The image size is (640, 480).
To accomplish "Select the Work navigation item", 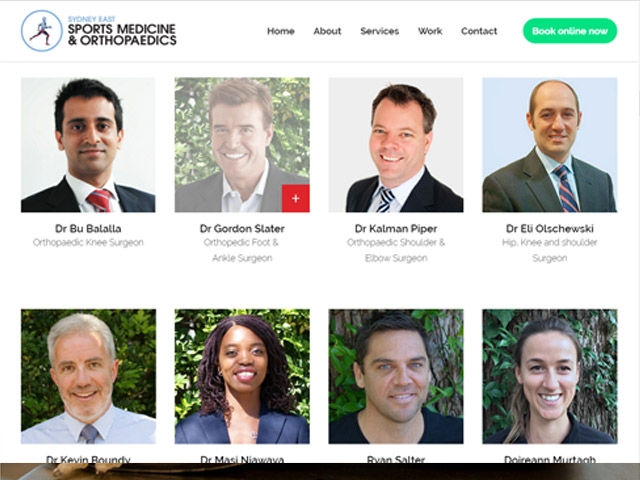I will pyautogui.click(x=430, y=31).
